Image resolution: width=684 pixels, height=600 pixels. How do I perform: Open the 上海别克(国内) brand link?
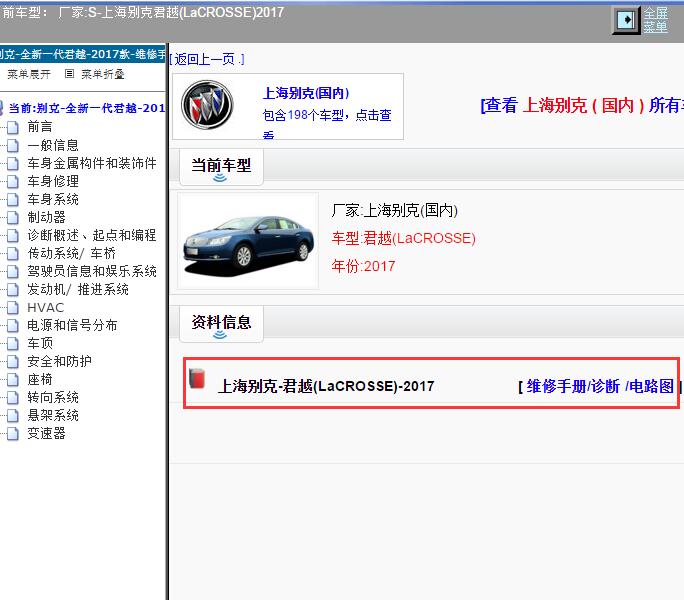click(306, 93)
